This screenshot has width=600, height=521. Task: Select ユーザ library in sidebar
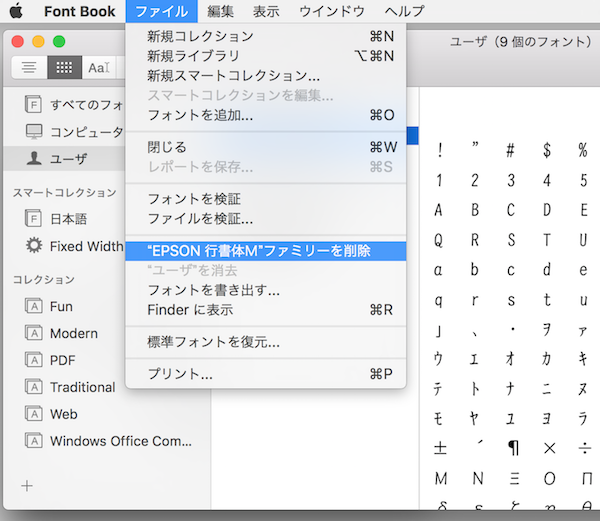pyautogui.click(x=64, y=158)
